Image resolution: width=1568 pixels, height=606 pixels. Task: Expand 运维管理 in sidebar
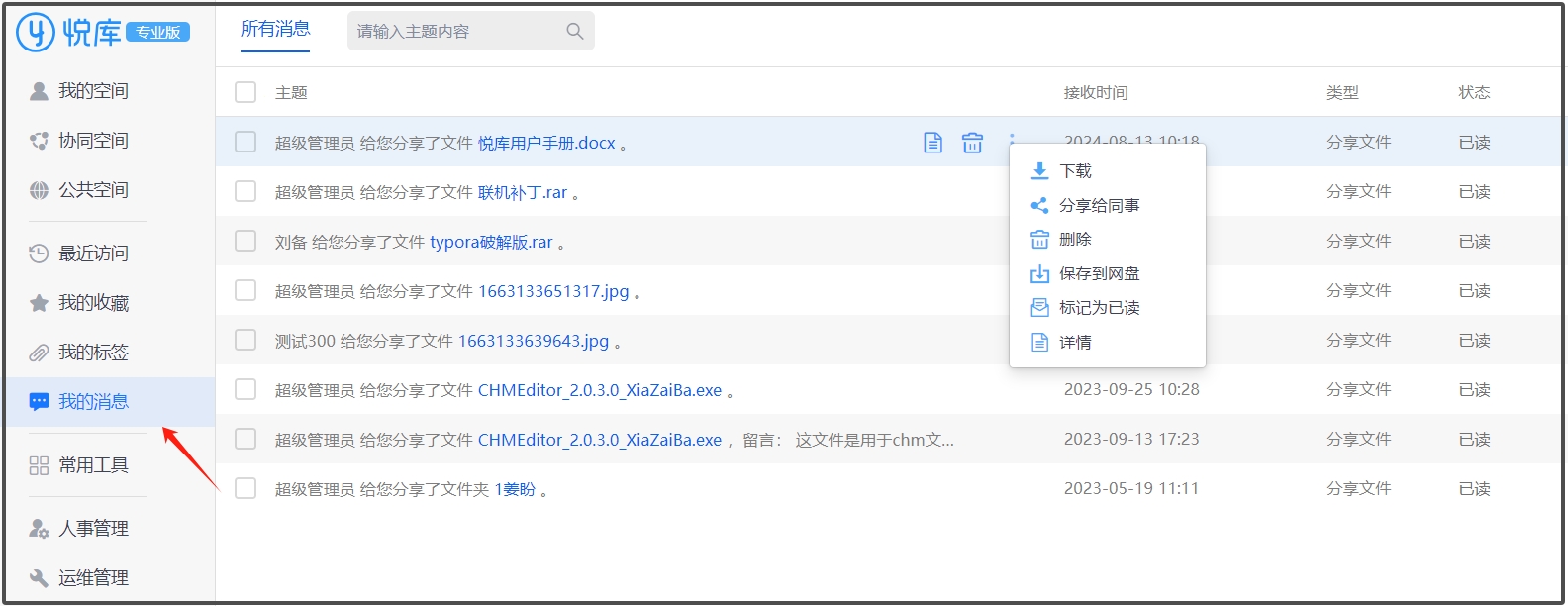click(93, 578)
